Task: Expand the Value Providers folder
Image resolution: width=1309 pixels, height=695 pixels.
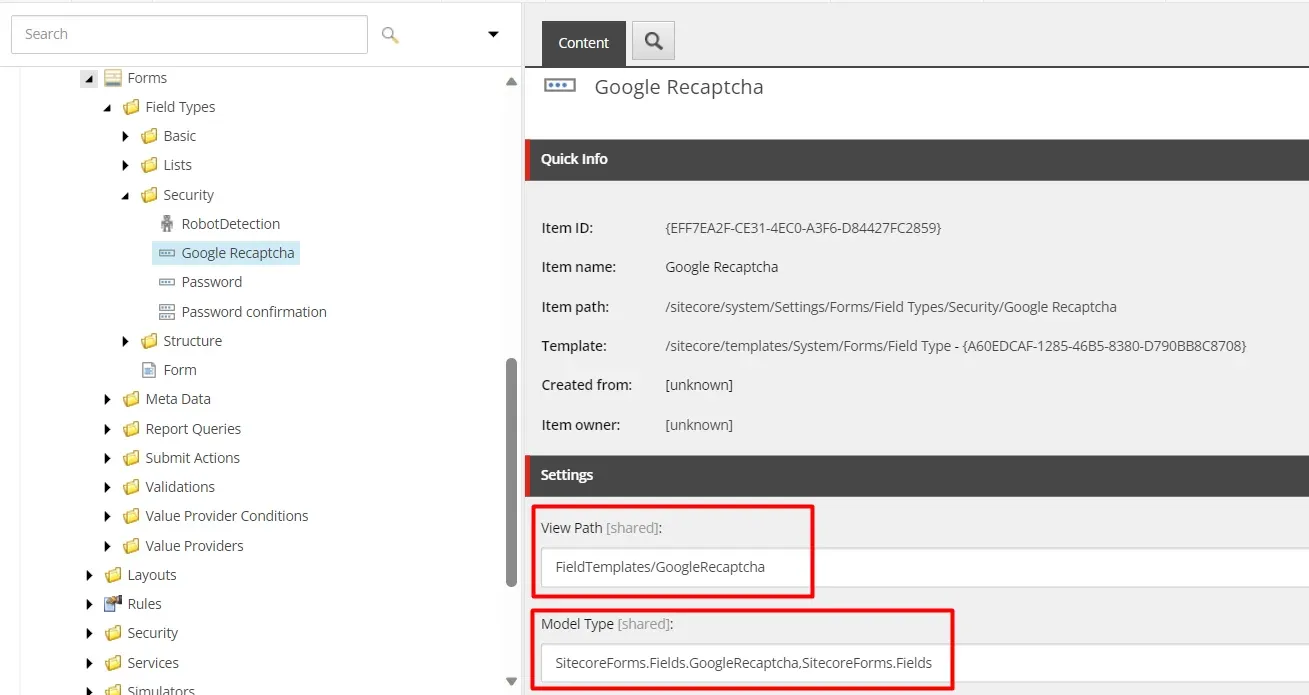Action: (x=108, y=546)
